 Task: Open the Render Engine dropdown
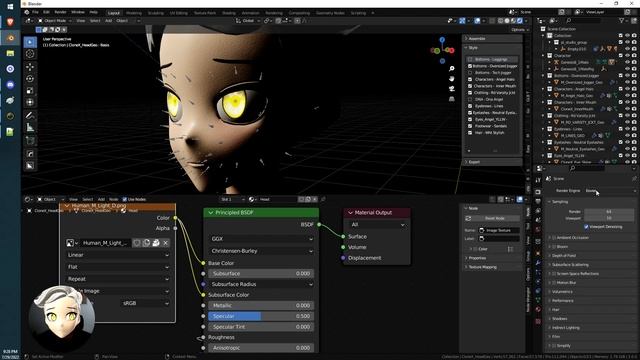click(610, 191)
